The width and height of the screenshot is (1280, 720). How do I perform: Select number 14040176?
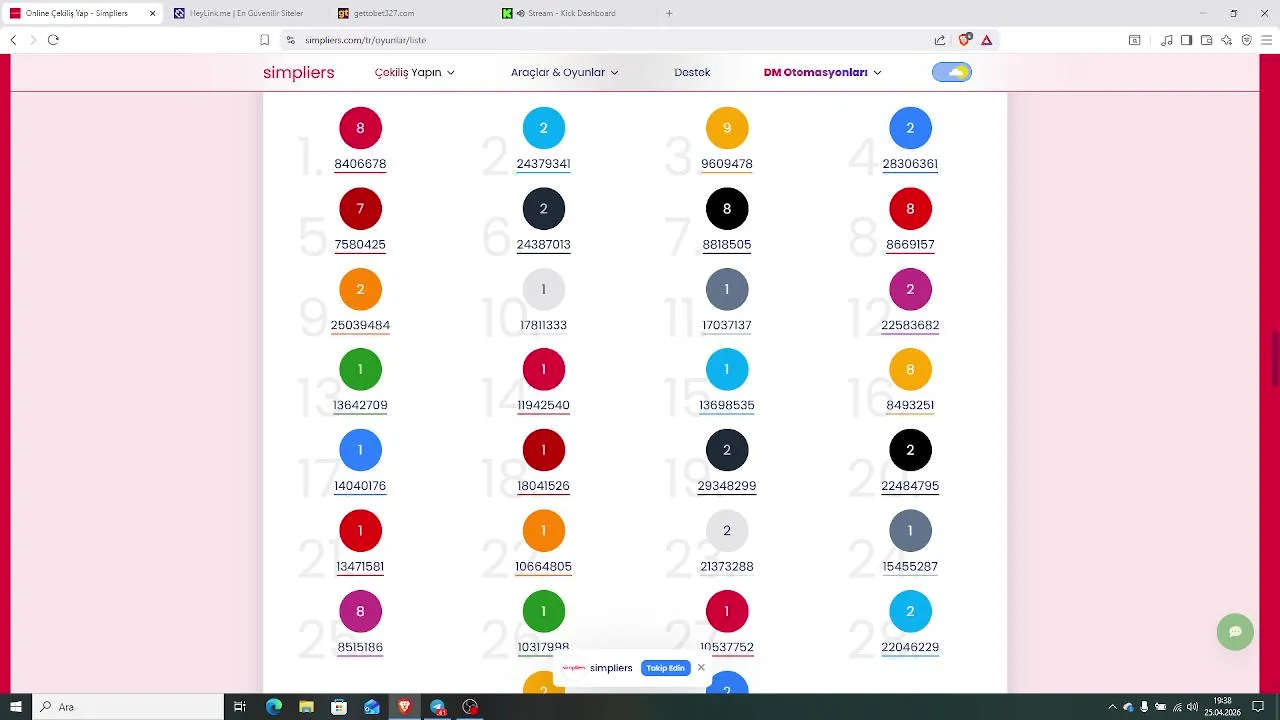coord(360,486)
